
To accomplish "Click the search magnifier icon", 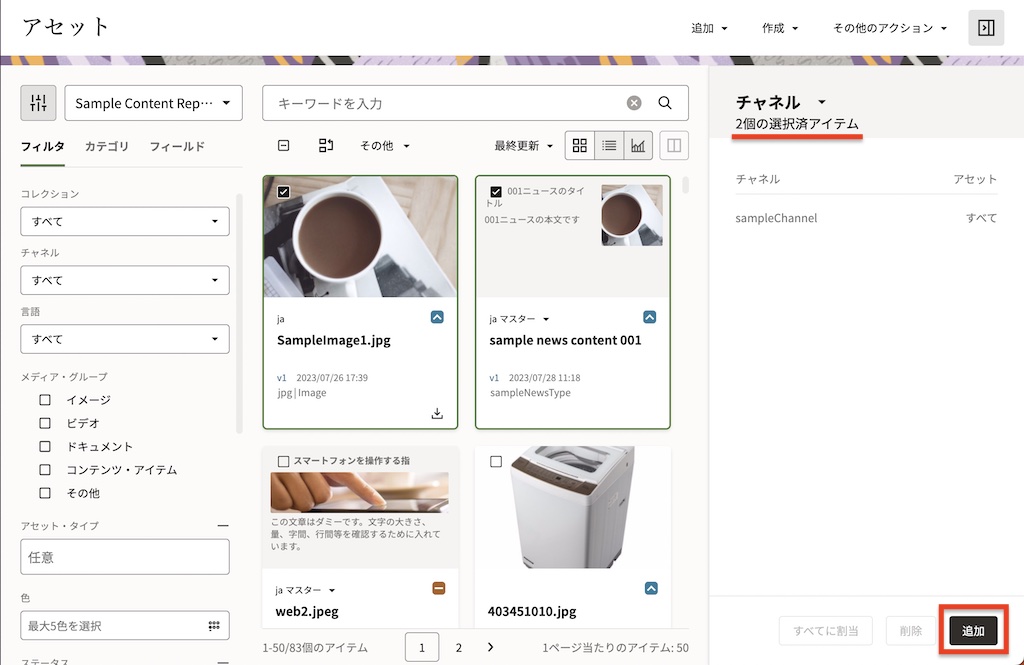I will click(665, 103).
